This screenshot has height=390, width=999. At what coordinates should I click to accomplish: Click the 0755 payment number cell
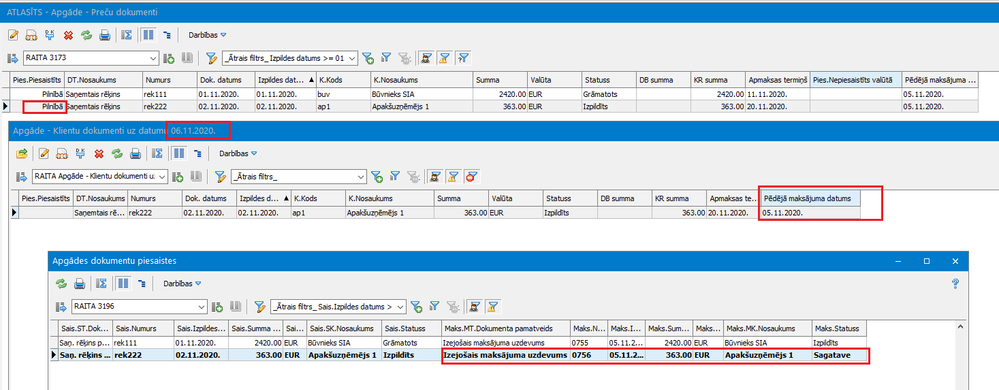coord(589,343)
